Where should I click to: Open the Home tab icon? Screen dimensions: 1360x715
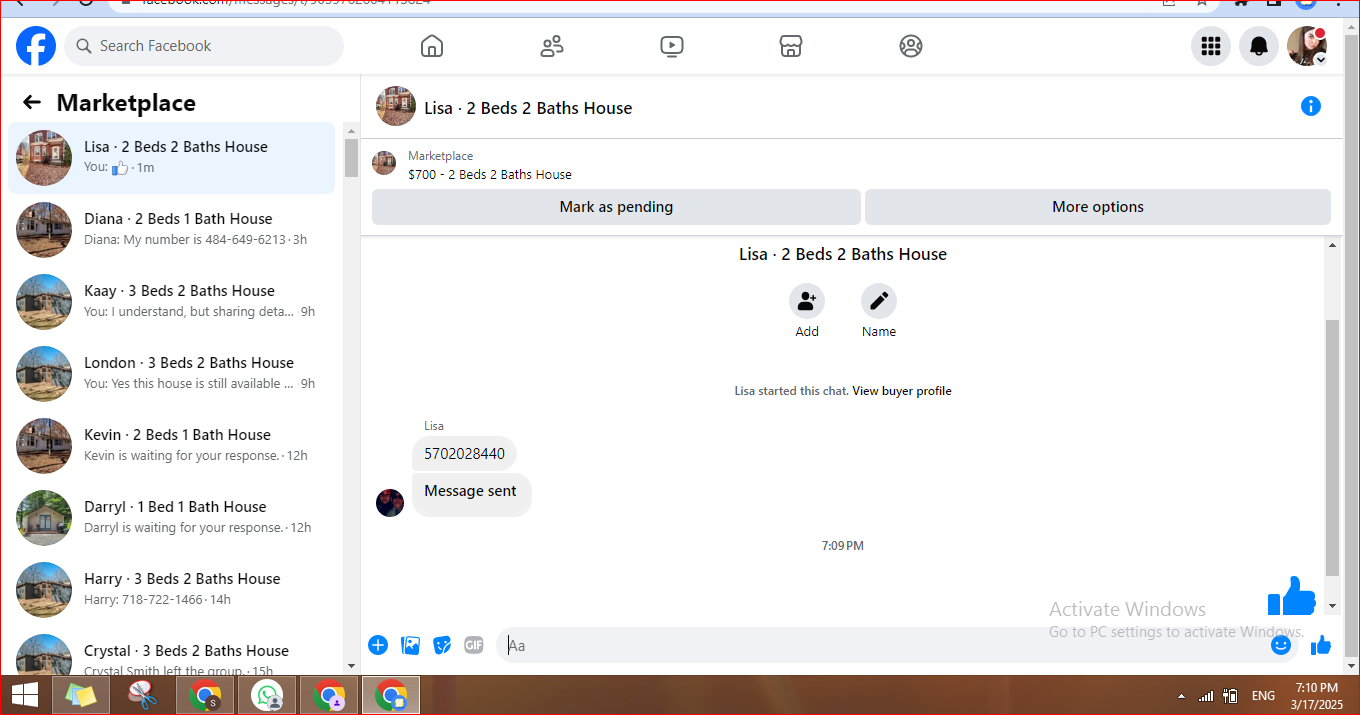click(x=431, y=46)
